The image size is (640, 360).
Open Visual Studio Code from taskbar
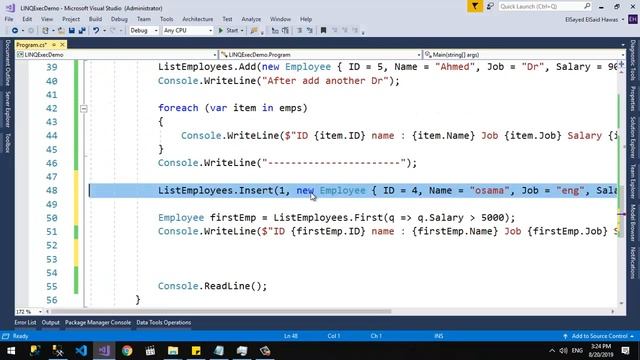tap(81, 351)
